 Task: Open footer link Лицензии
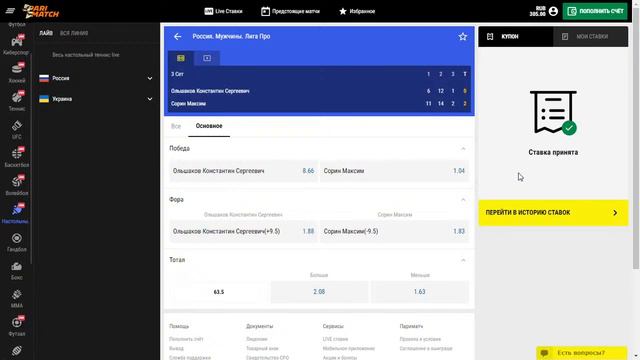pyautogui.click(x=257, y=339)
